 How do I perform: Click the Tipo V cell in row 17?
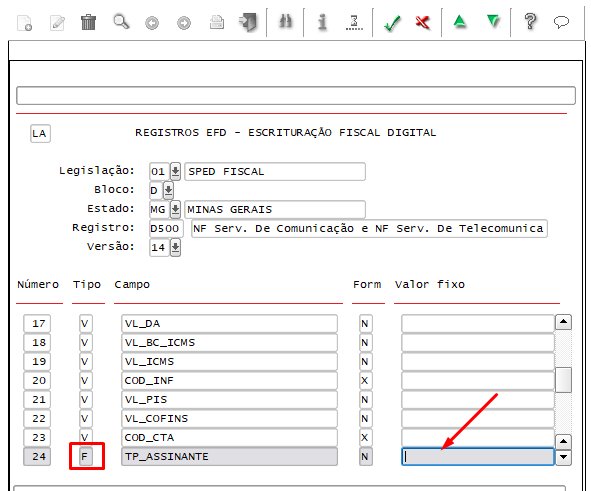click(86, 324)
